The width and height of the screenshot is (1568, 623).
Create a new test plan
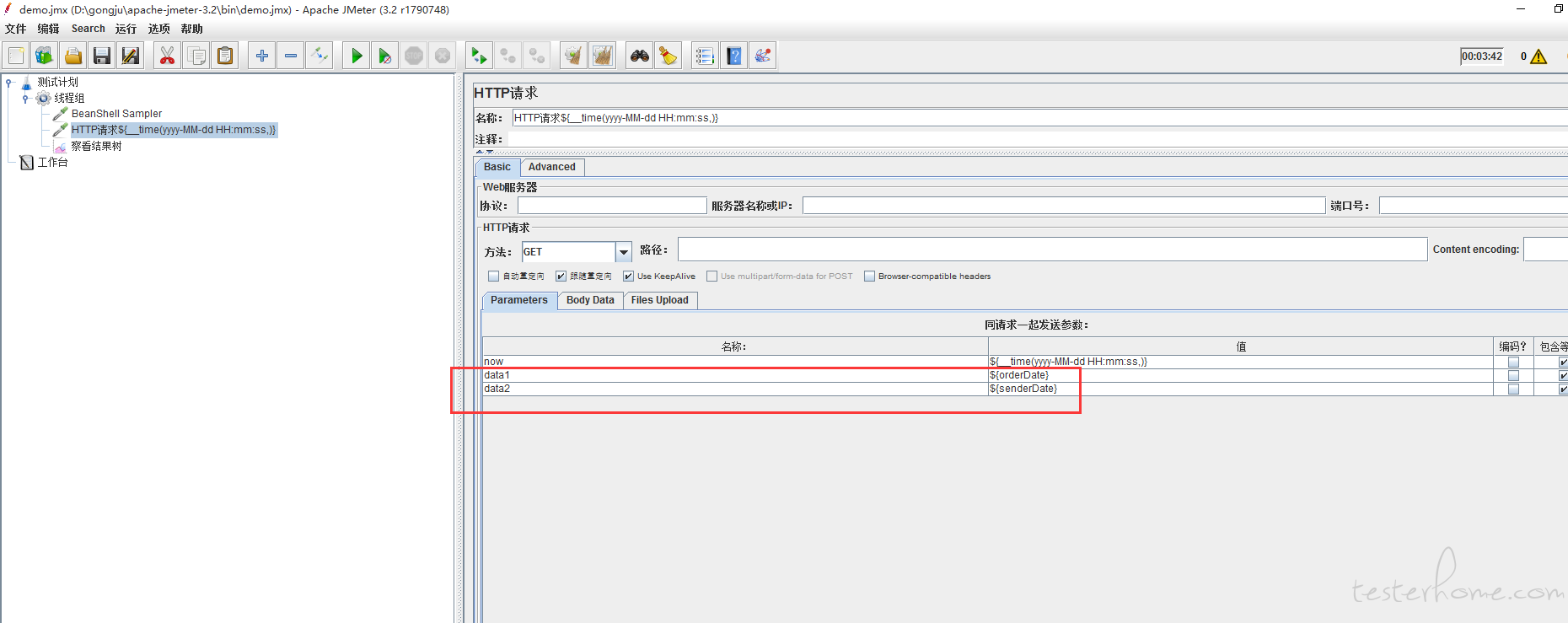coord(16,56)
